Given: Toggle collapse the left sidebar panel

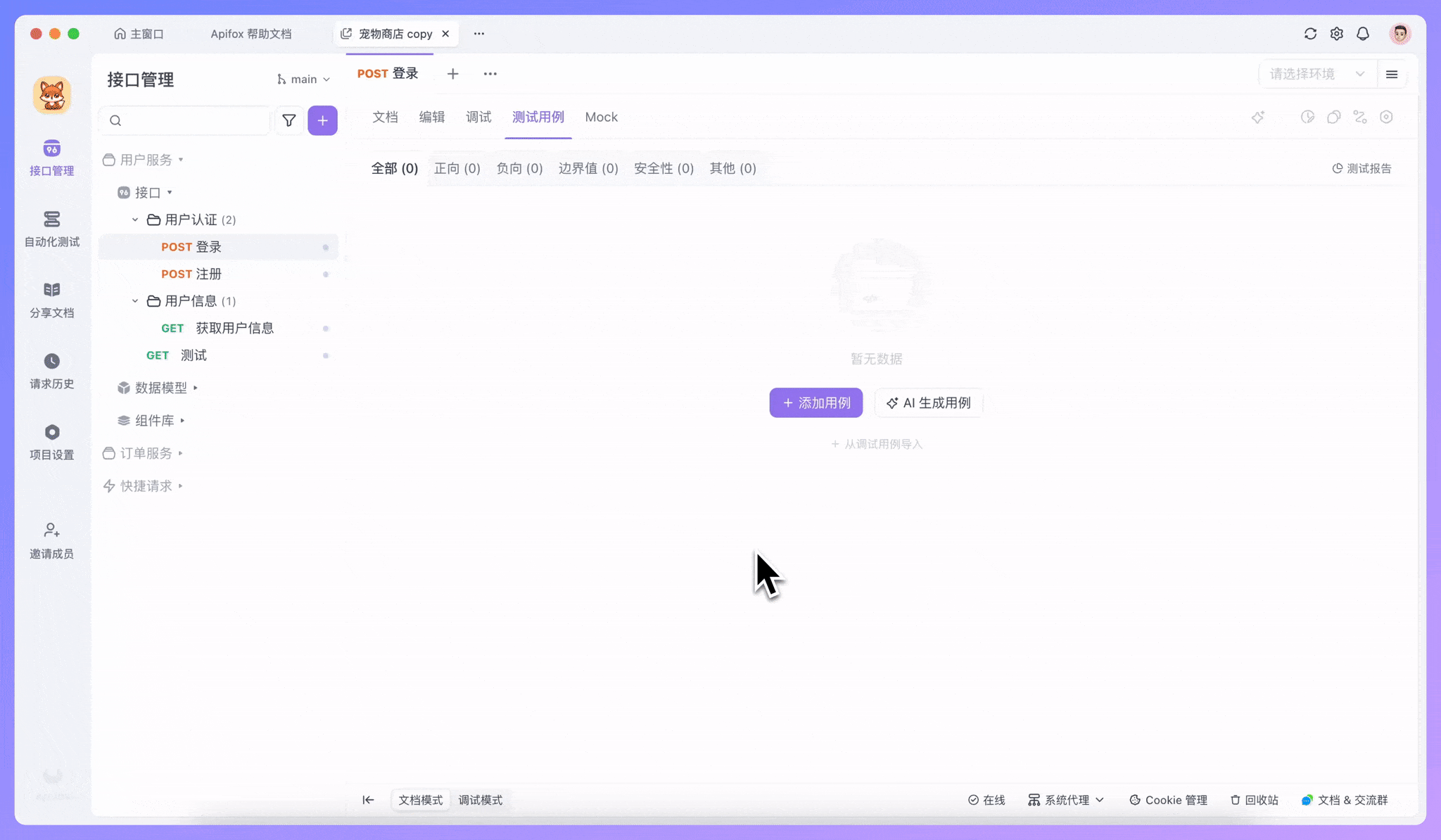Looking at the screenshot, I should pyautogui.click(x=369, y=800).
